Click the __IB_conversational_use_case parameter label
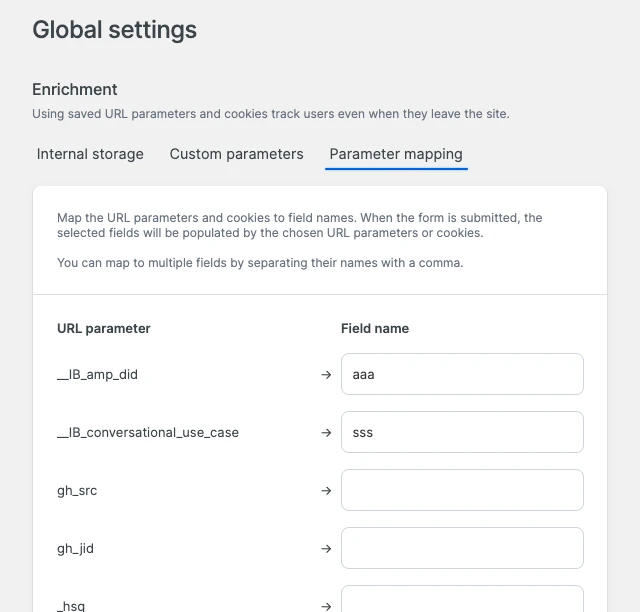The image size is (640, 612). coord(148,433)
